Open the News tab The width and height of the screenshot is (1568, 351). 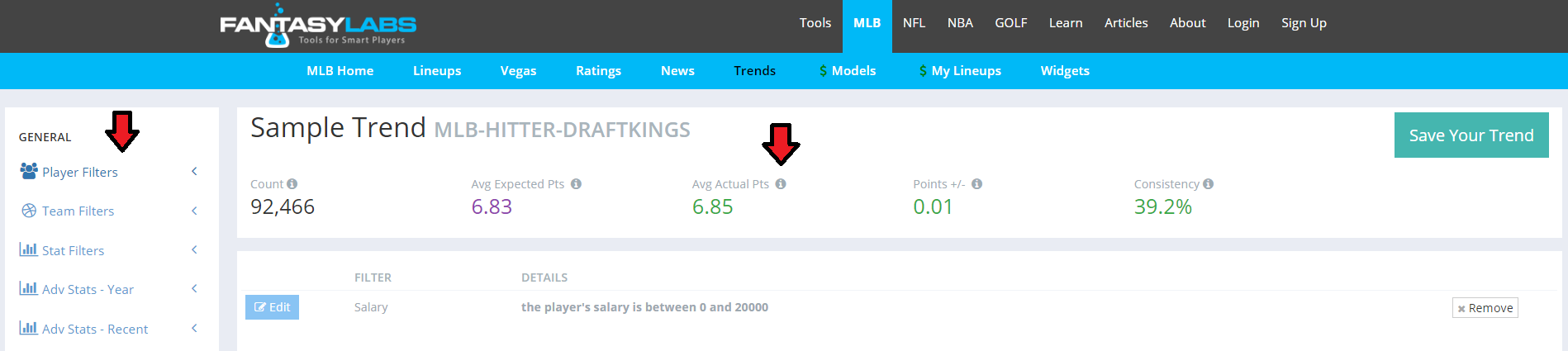(677, 71)
